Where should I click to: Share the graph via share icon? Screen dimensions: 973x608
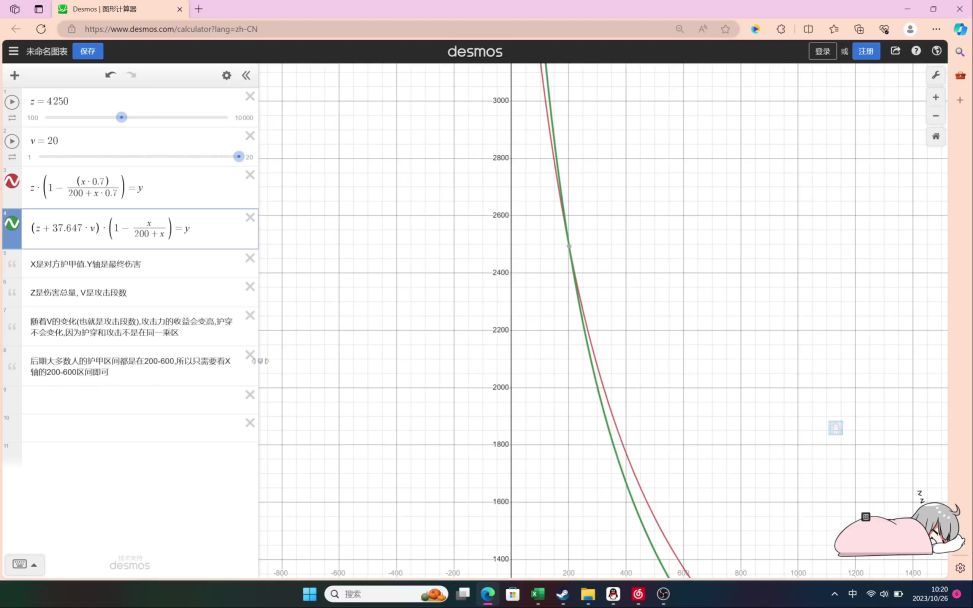pyautogui.click(x=895, y=51)
